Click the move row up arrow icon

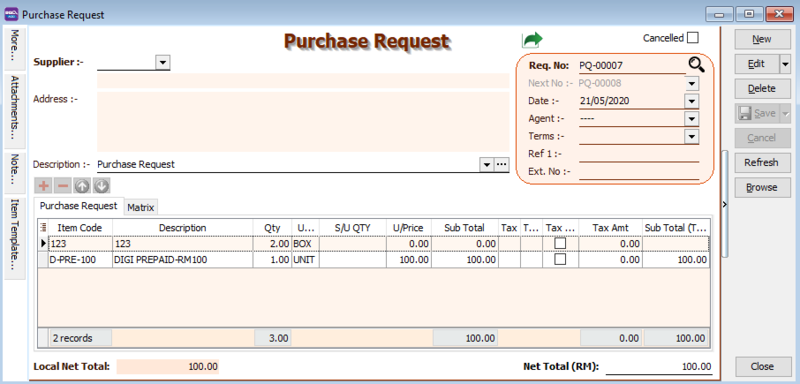click(x=82, y=186)
